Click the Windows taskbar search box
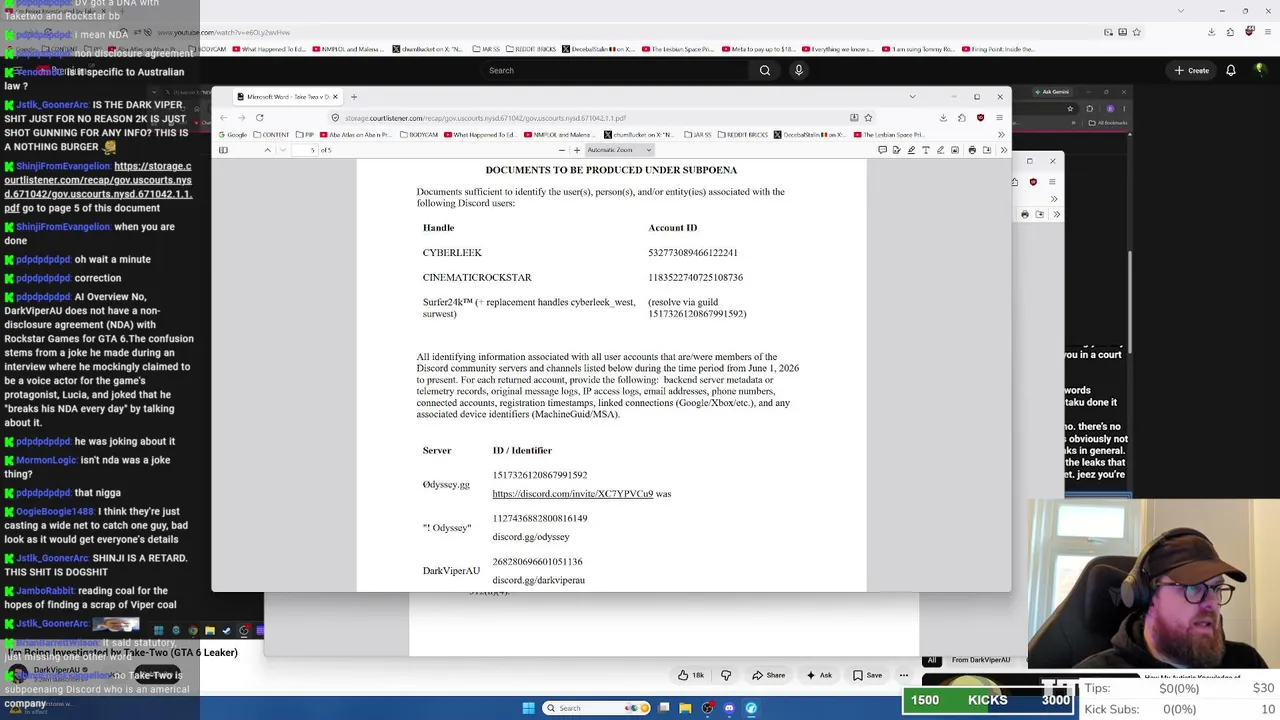This screenshot has width=1280, height=720. [595, 708]
